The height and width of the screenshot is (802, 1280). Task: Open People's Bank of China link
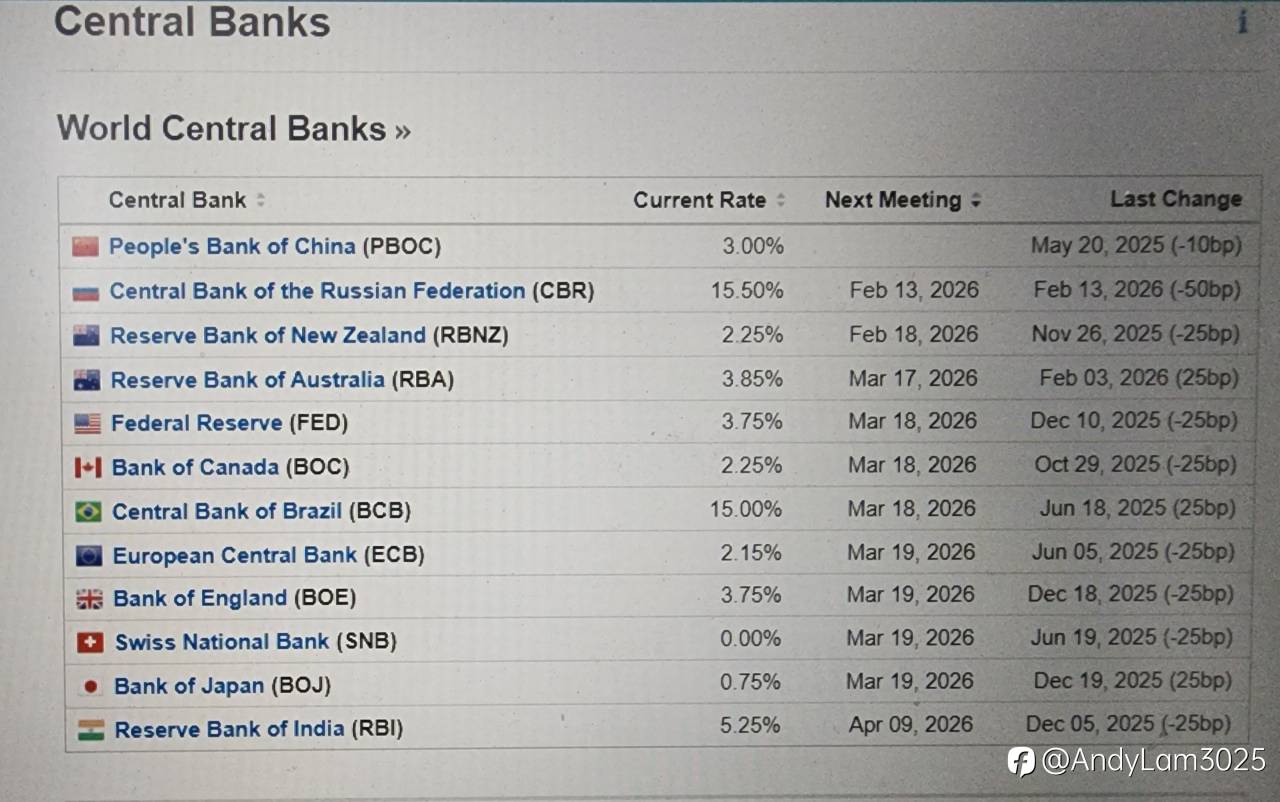[232, 246]
